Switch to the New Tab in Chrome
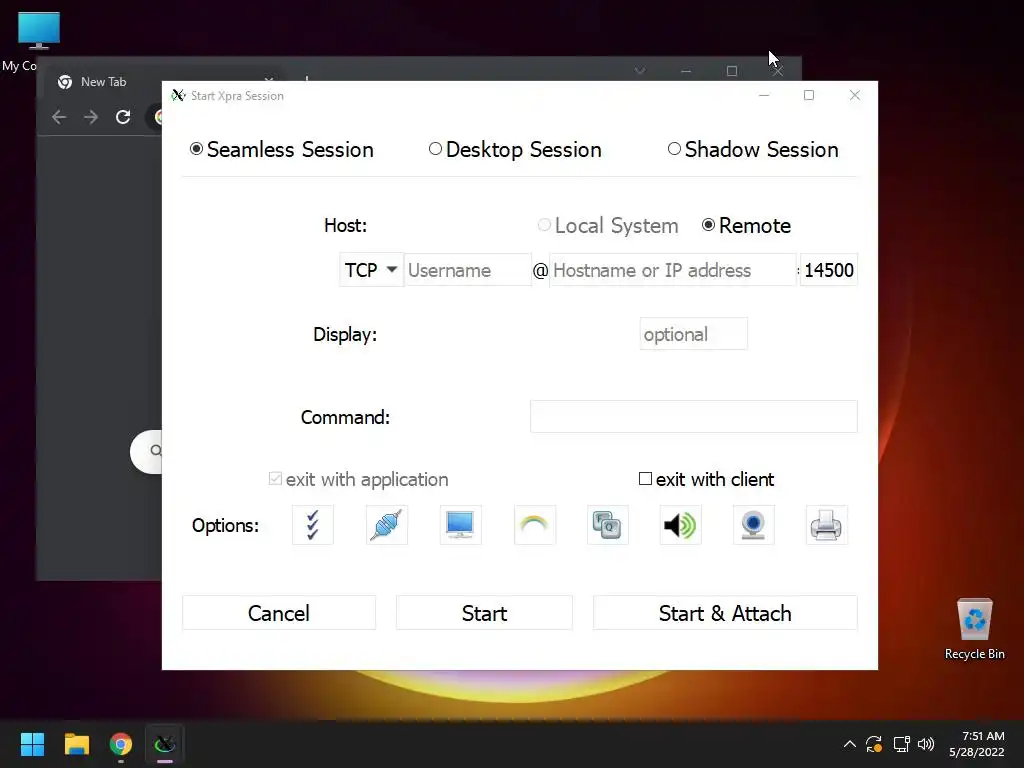Viewport: 1024px width, 768px height. tap(104, 82)
